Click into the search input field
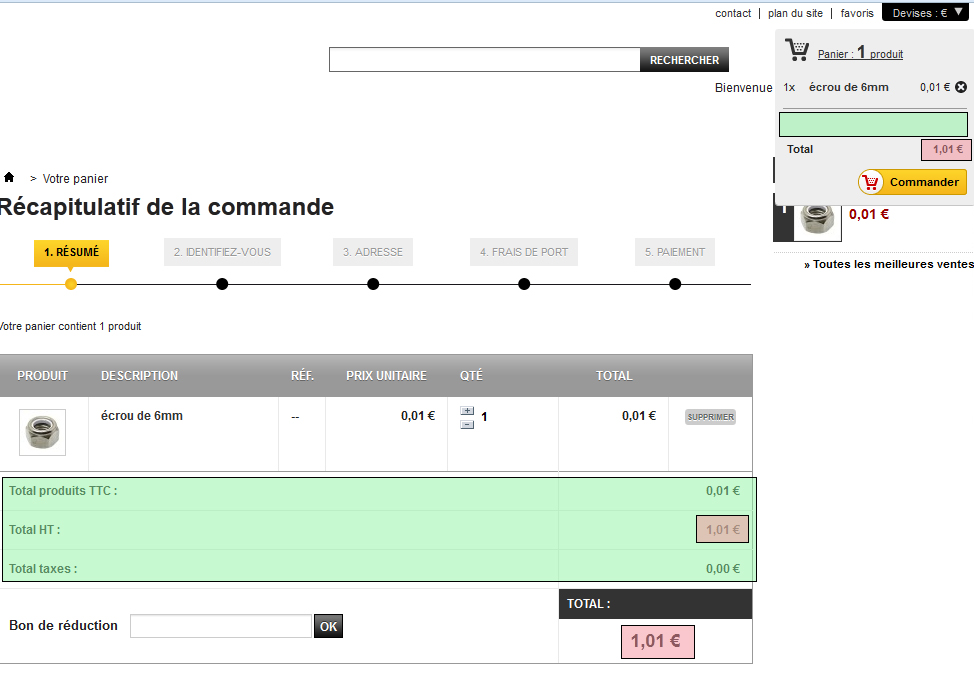Image resolution: width=974 pixels, height=675 pixels. pos(485,60)
